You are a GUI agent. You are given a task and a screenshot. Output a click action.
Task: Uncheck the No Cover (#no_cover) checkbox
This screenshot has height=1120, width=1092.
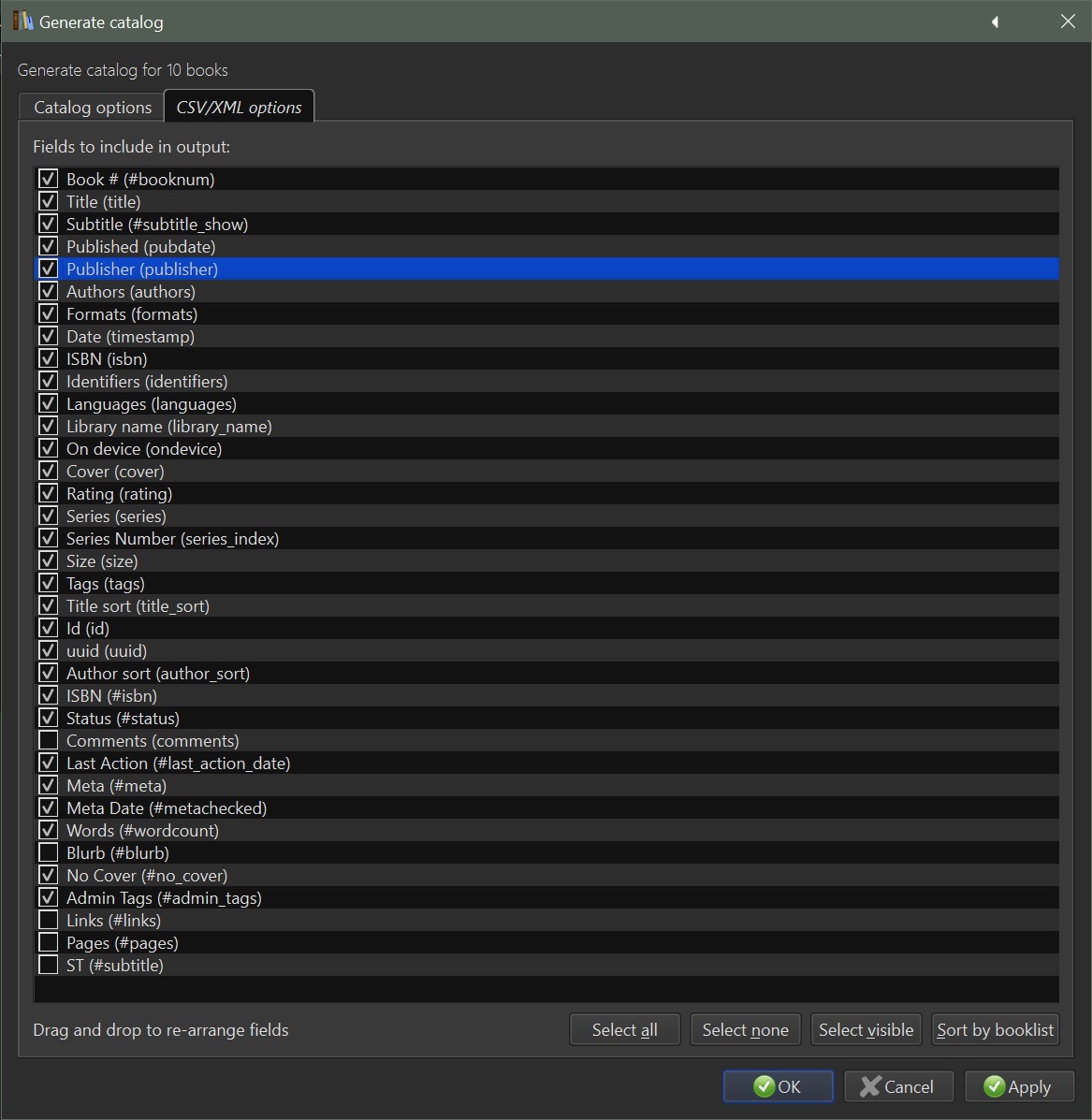click(48, 875)
